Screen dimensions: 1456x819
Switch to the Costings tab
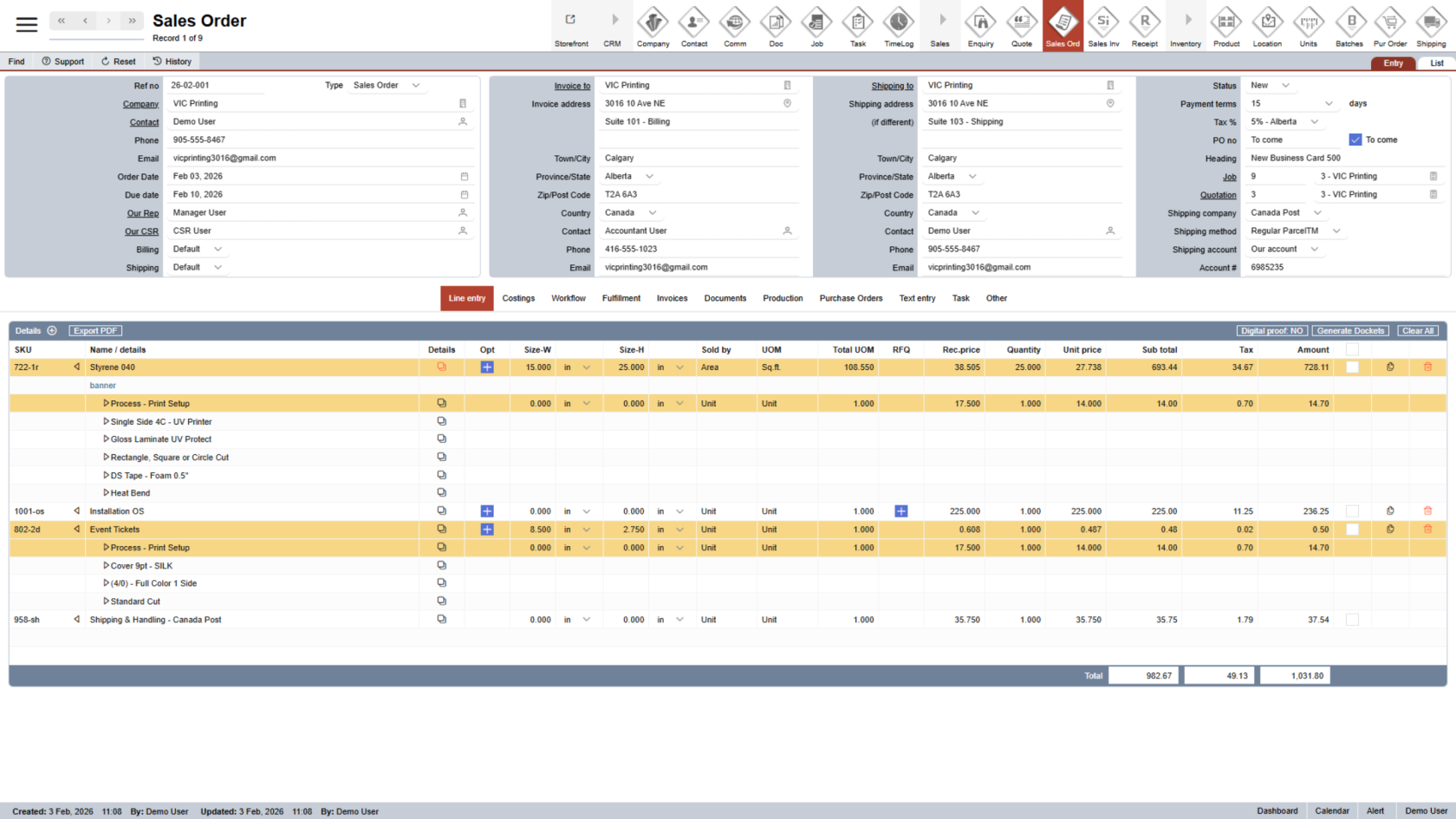pos(518,298)
